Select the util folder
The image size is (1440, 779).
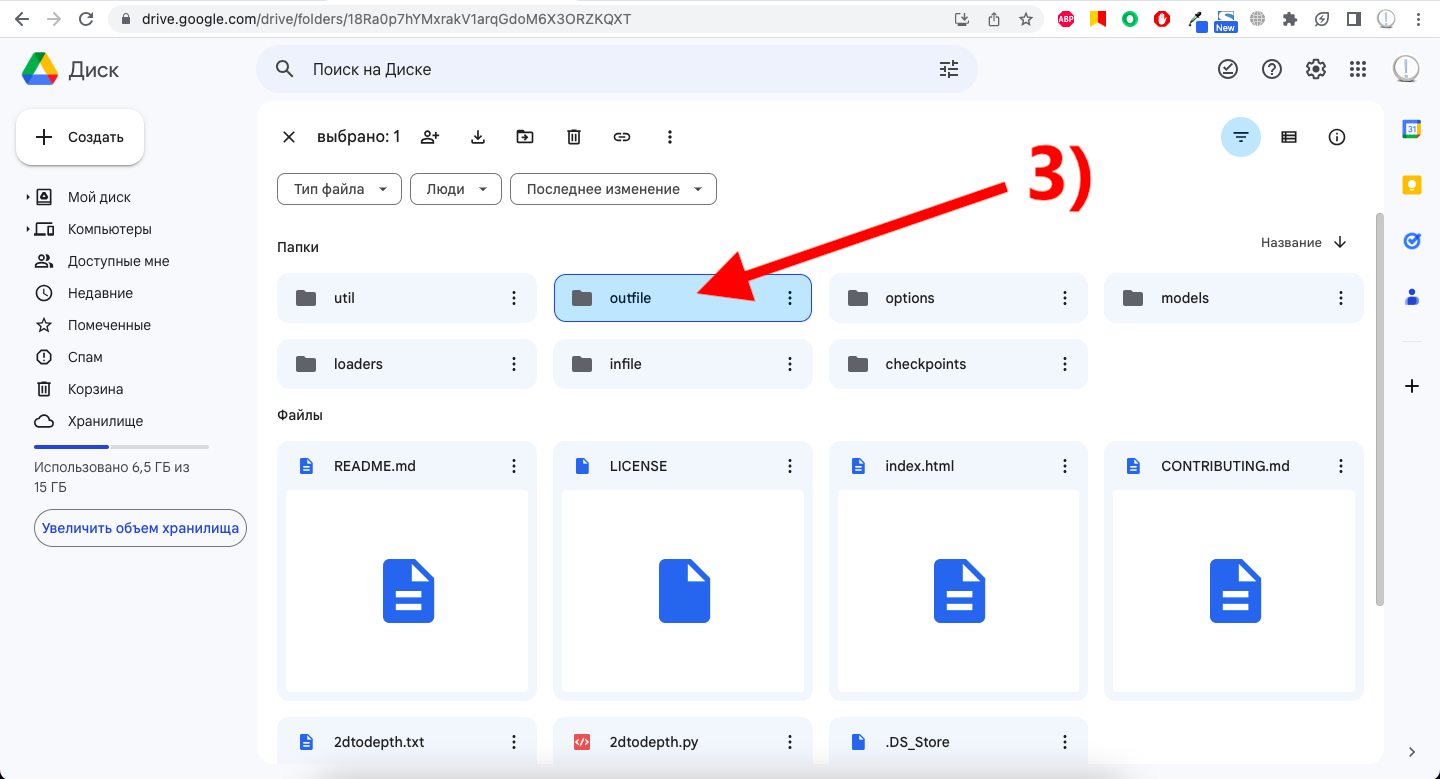407,298
